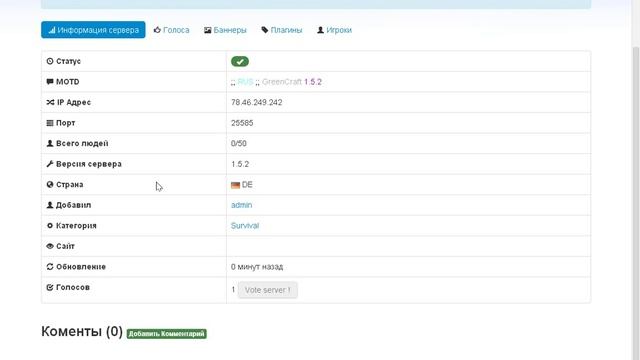The width and height of the screenshot is (640, 360).
Task: Click the country code DE
Action: (x=247, y=184)
